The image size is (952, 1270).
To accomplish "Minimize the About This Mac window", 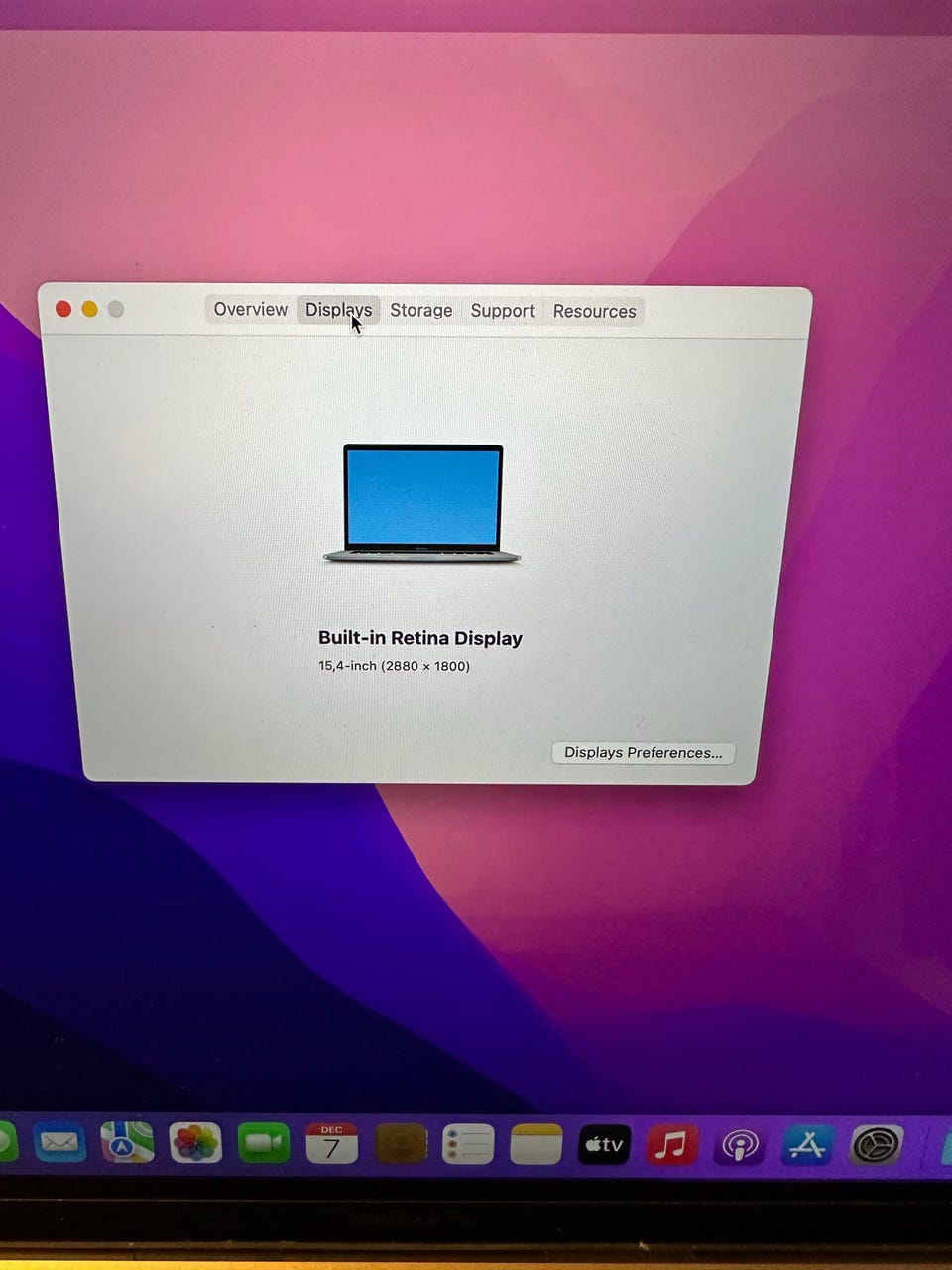I will (x=89, y=309).
